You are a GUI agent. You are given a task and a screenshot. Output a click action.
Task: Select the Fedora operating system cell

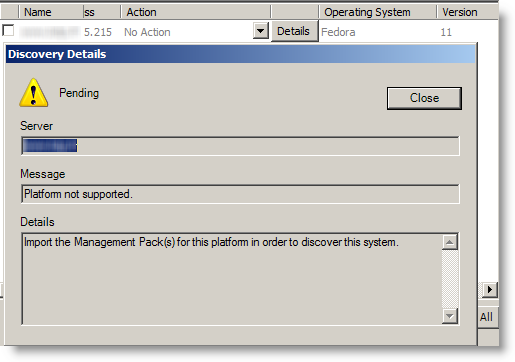pyautogui.click(x=338, y=32)
